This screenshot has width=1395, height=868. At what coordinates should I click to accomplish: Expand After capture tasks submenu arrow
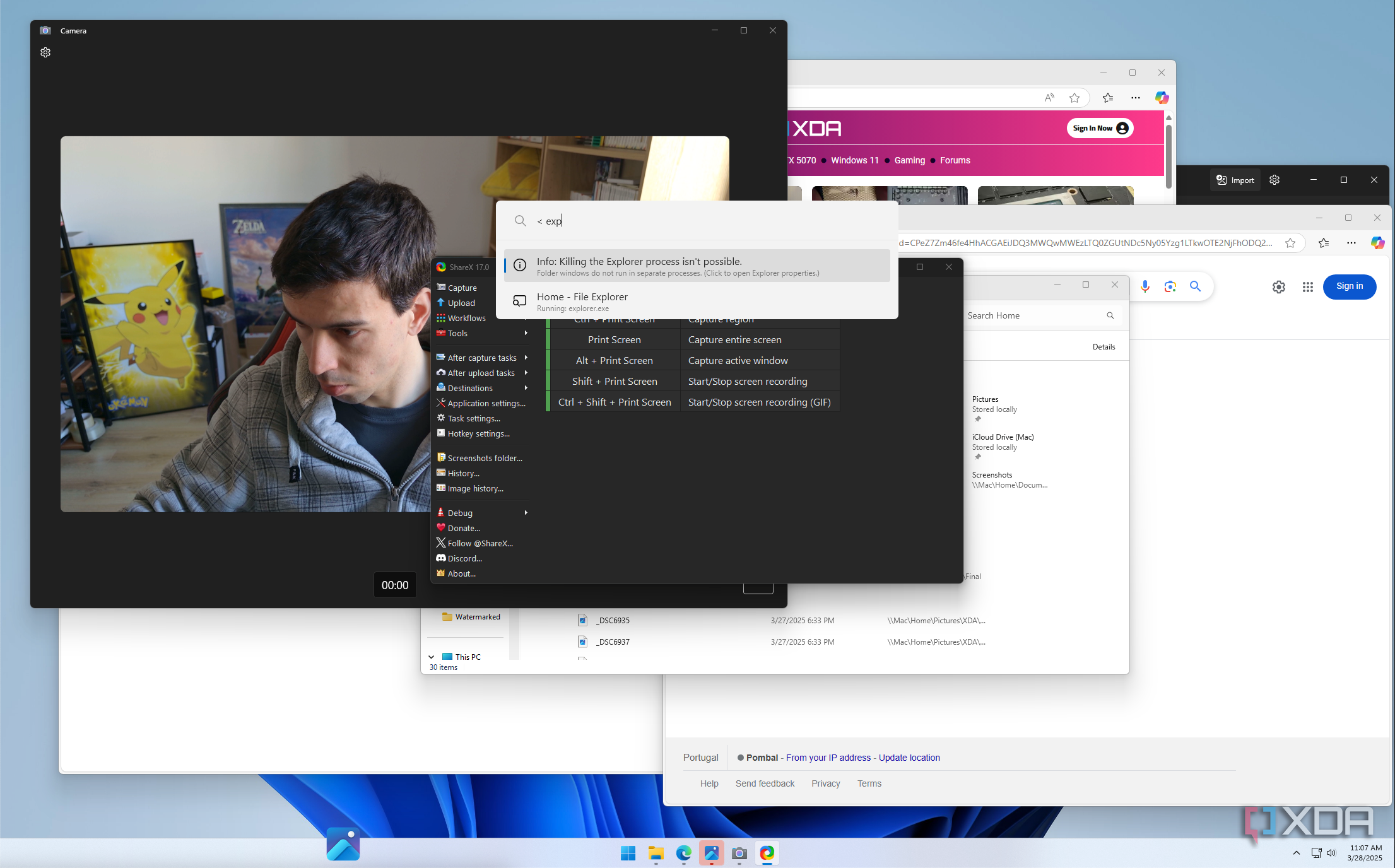[x=526, y=358]
